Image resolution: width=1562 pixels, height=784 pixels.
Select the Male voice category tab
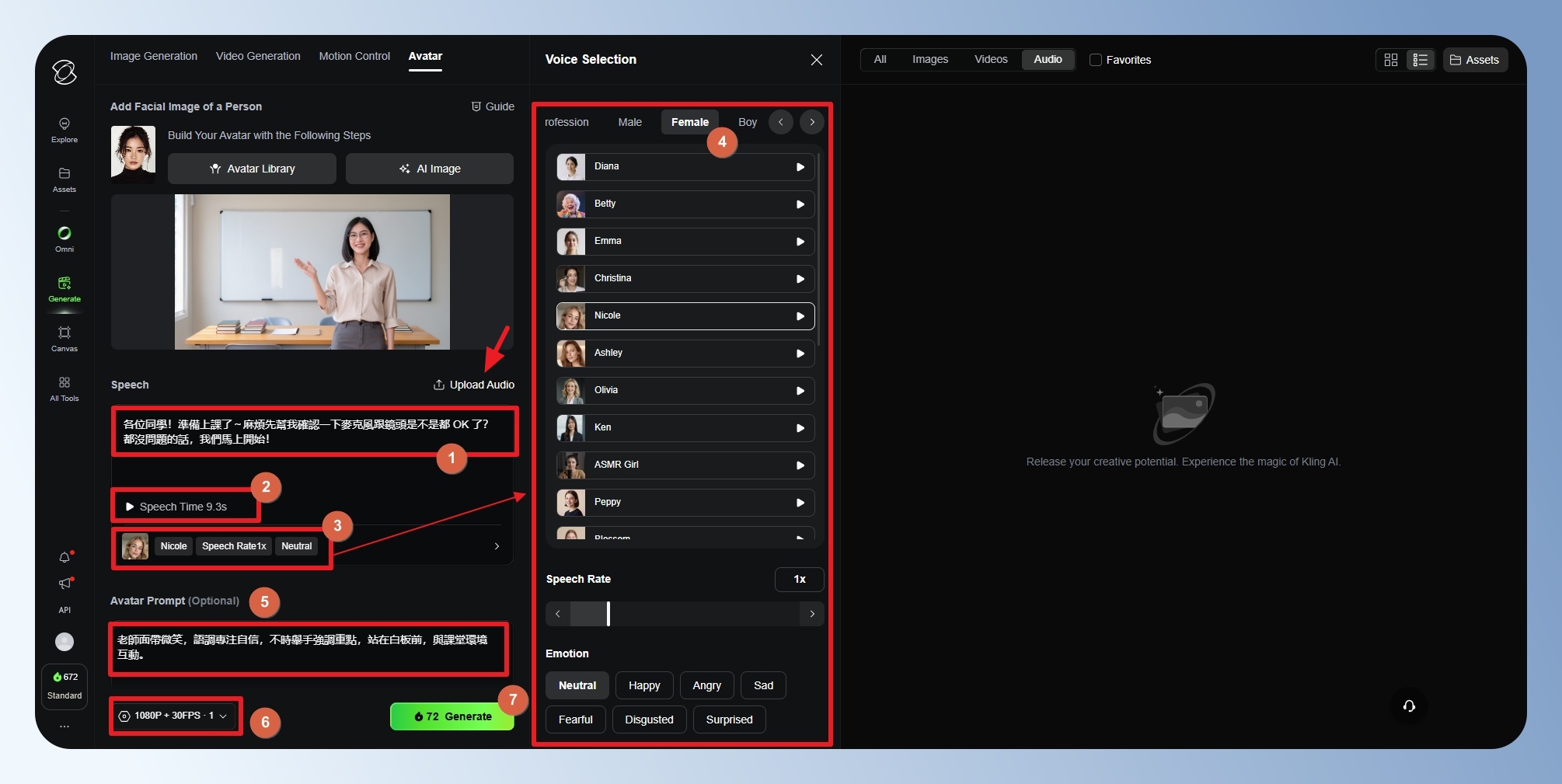(x=629, y=122)
